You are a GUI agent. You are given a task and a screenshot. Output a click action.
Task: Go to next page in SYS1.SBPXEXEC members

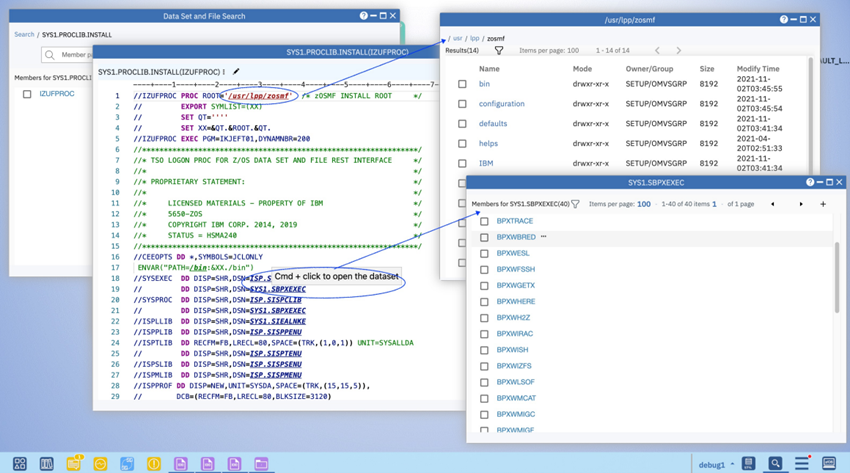[x=801, y=204]
